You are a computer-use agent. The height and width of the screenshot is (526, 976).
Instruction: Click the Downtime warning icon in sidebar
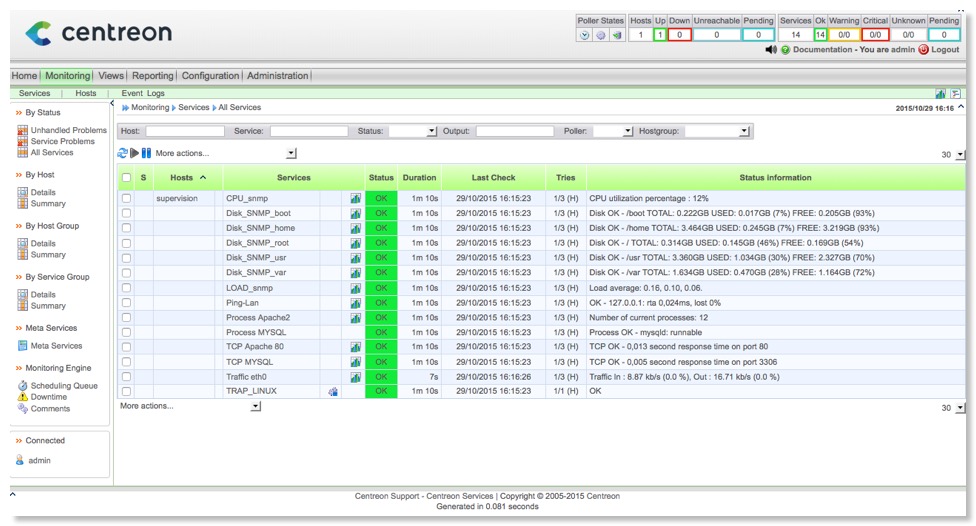pos(23,397)
